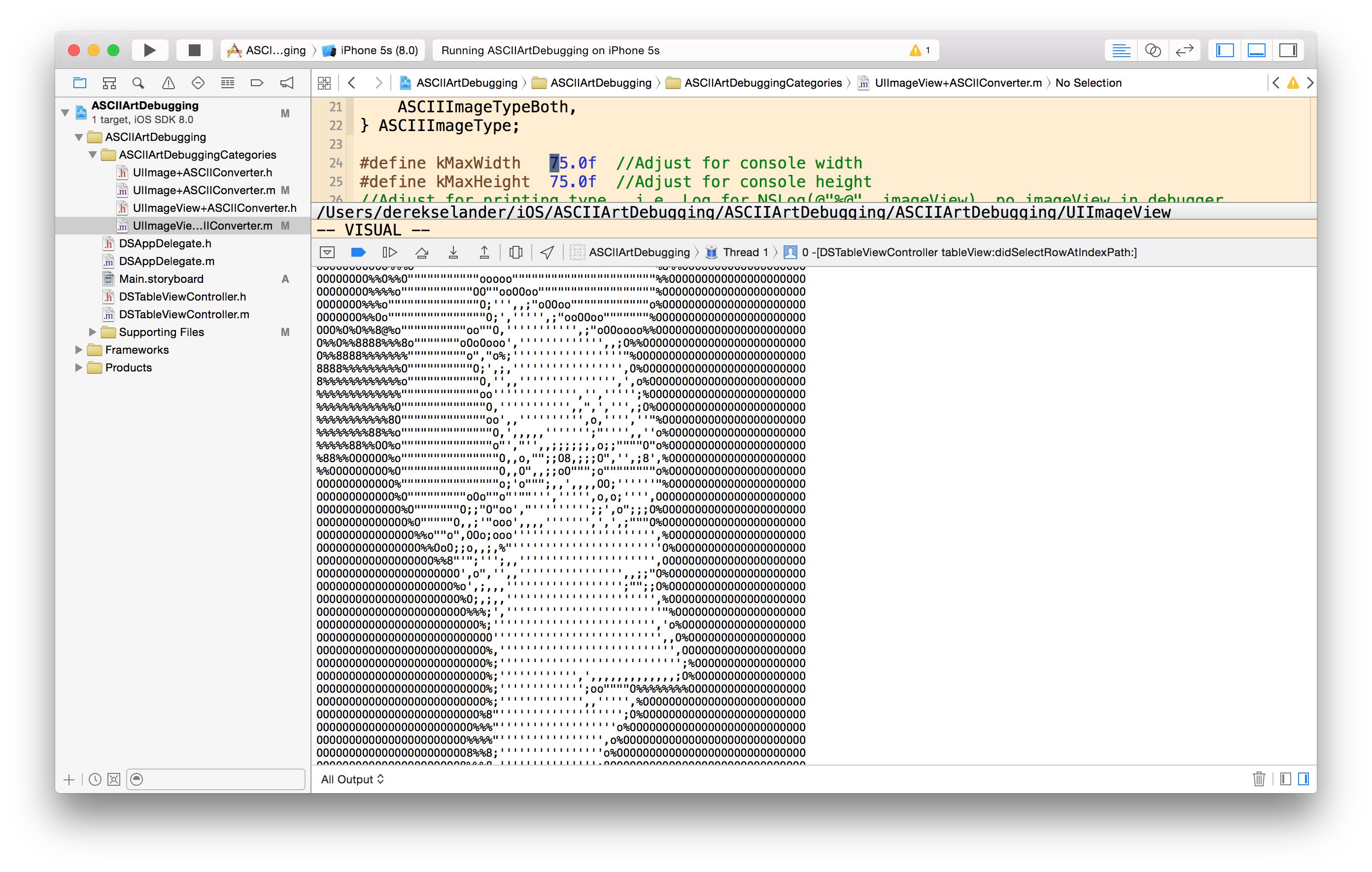Open the breakpoint navigator icon
This screenshot has width=1372, height=872.
257,83
